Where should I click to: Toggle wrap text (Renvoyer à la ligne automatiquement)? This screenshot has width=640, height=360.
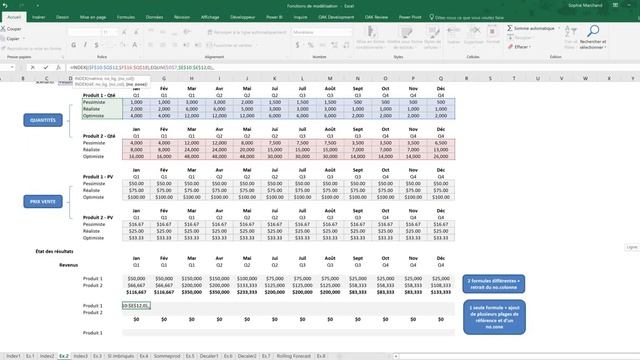pyautogui.click(x=247, y=32)
